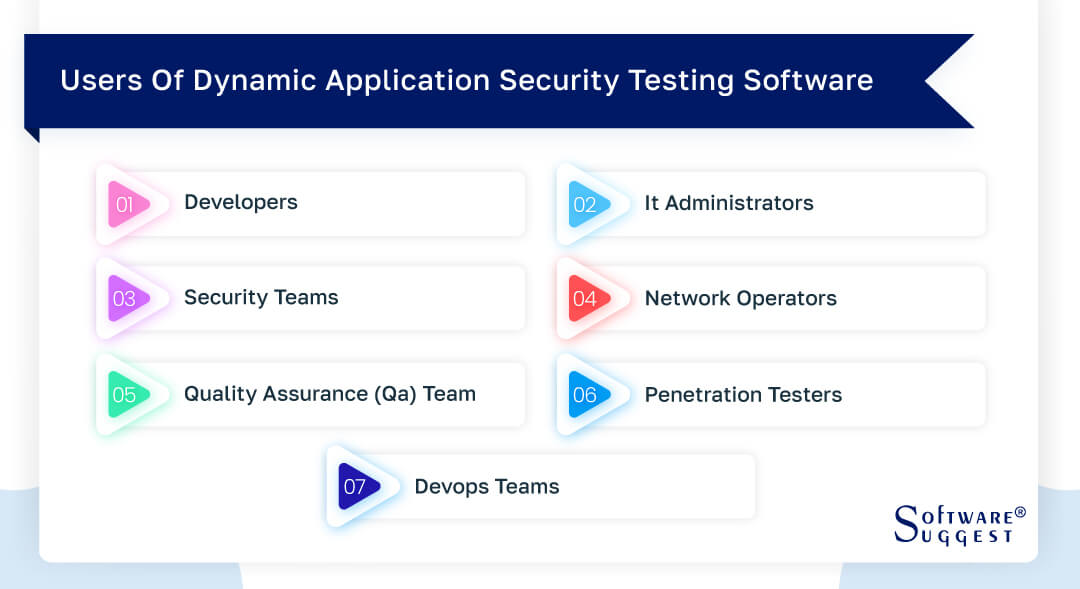Select the Penetration Testers label
Image resolution: width=1080 pixels, height=589 pixels.
click(x=743, y=395)
